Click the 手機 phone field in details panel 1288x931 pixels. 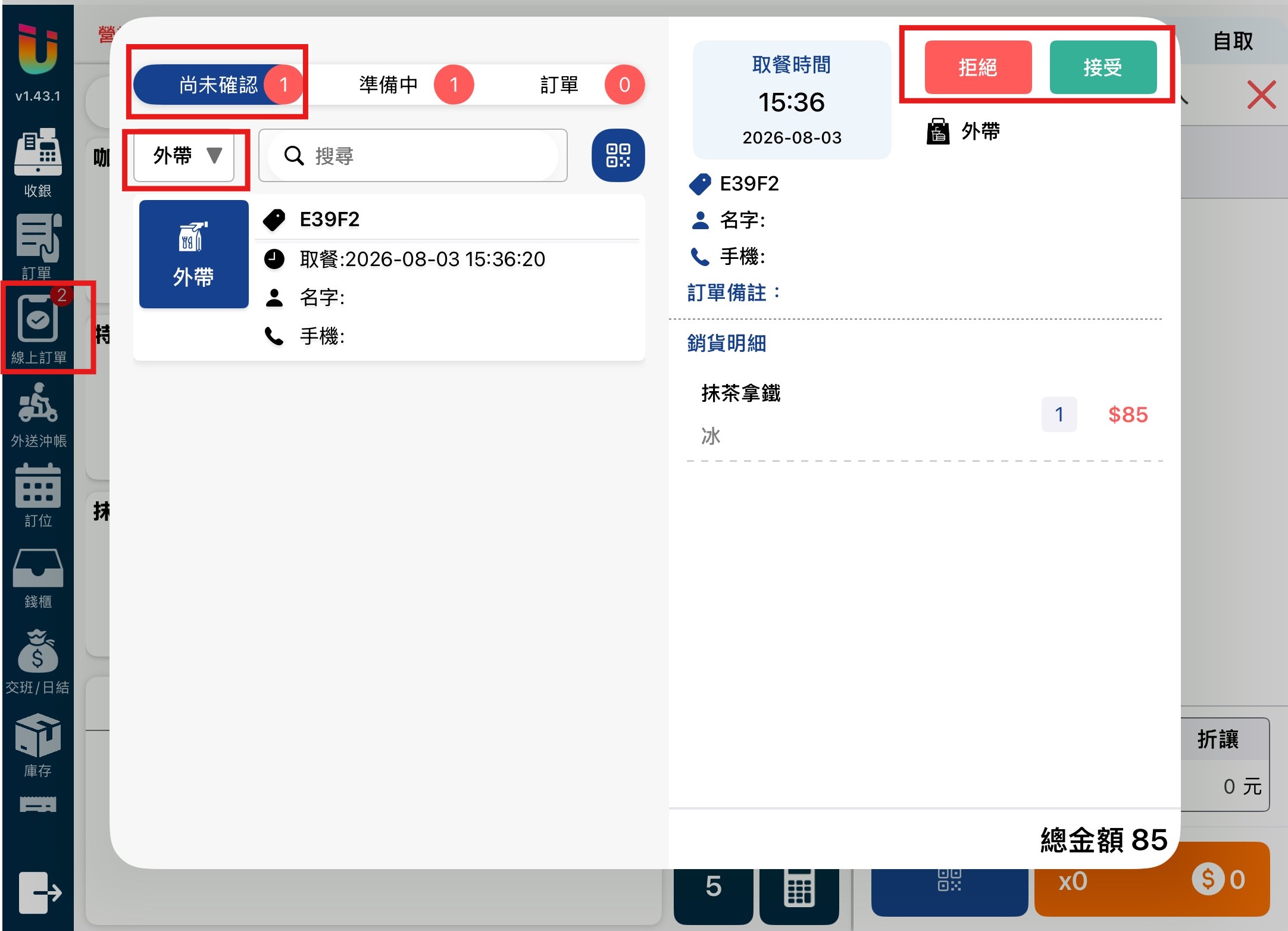(x=728, y=257)
